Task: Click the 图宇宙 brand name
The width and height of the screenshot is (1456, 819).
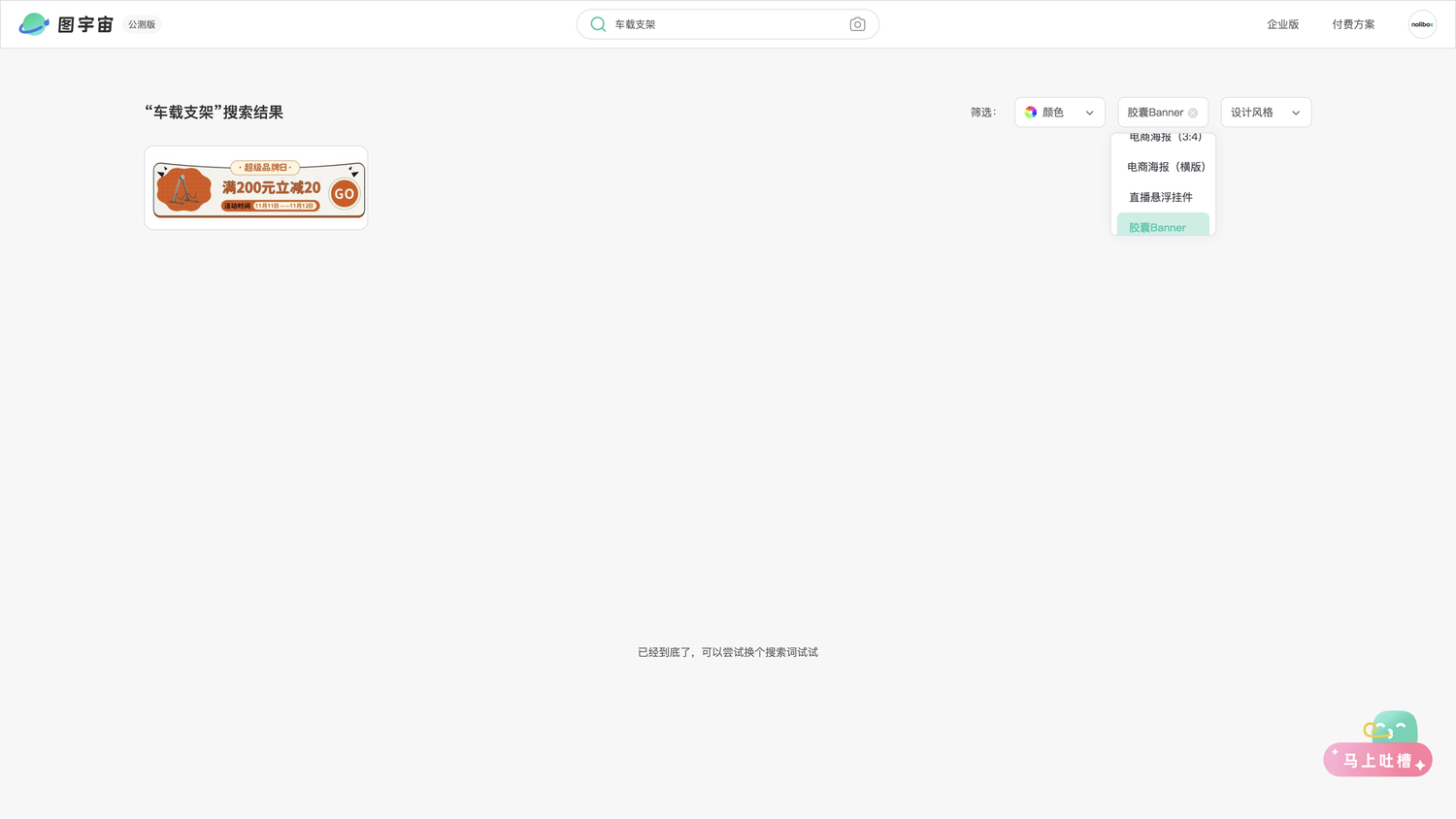Action: click(x=85, y=24)
